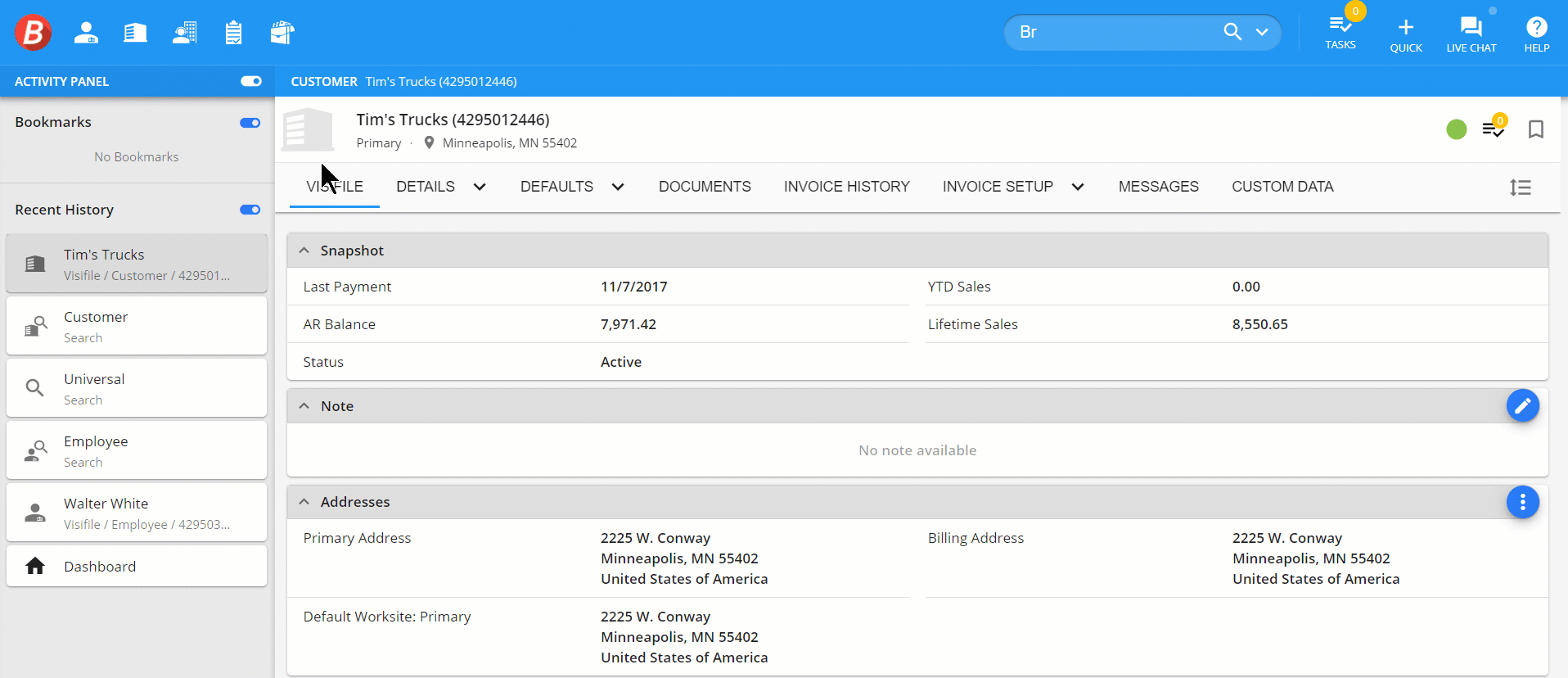1568x678 pixels.
Task: Open the search type dropdown chevron
Action: (1262, 32)
